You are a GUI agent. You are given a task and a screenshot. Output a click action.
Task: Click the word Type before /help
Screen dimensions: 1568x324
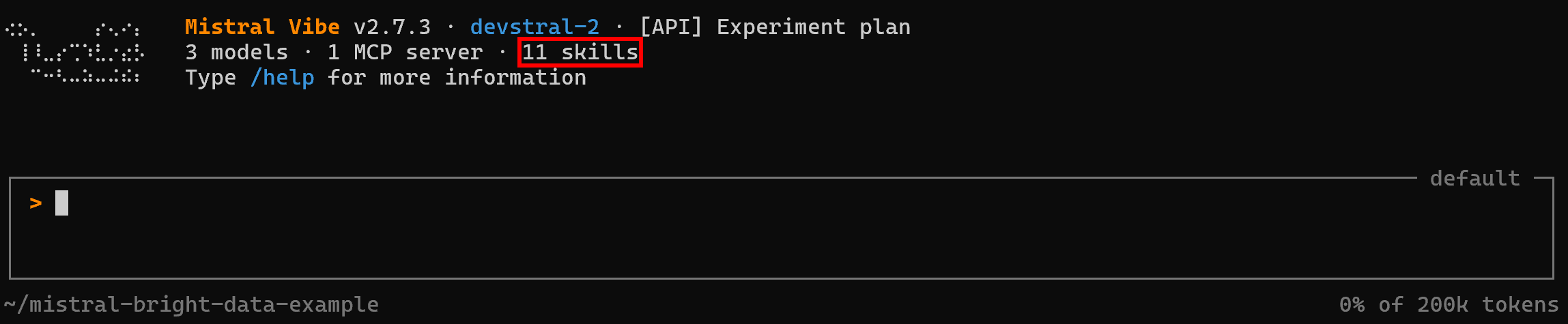click(210, 78)
